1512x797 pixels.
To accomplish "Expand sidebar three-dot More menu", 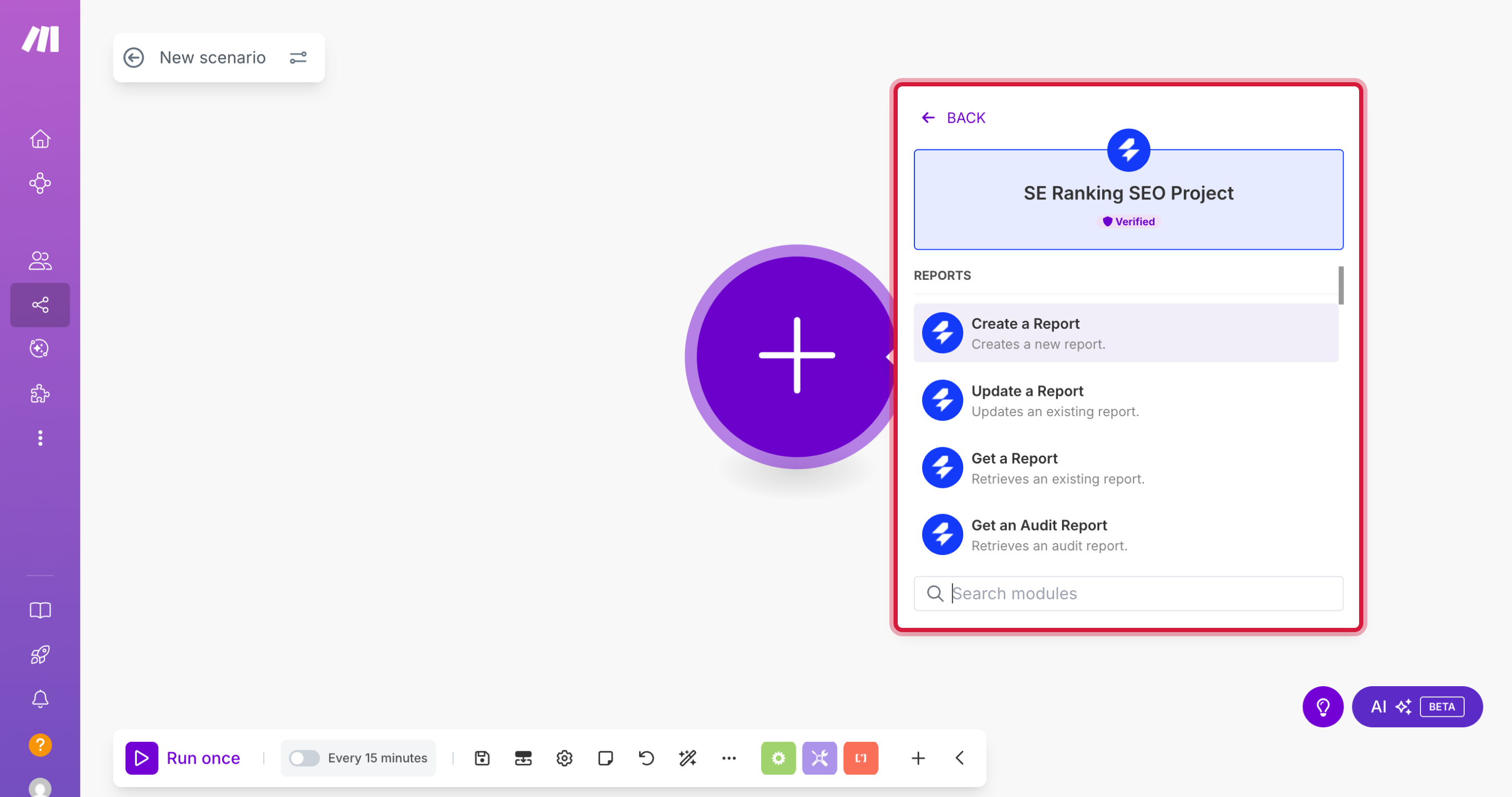I will point(40,438).
